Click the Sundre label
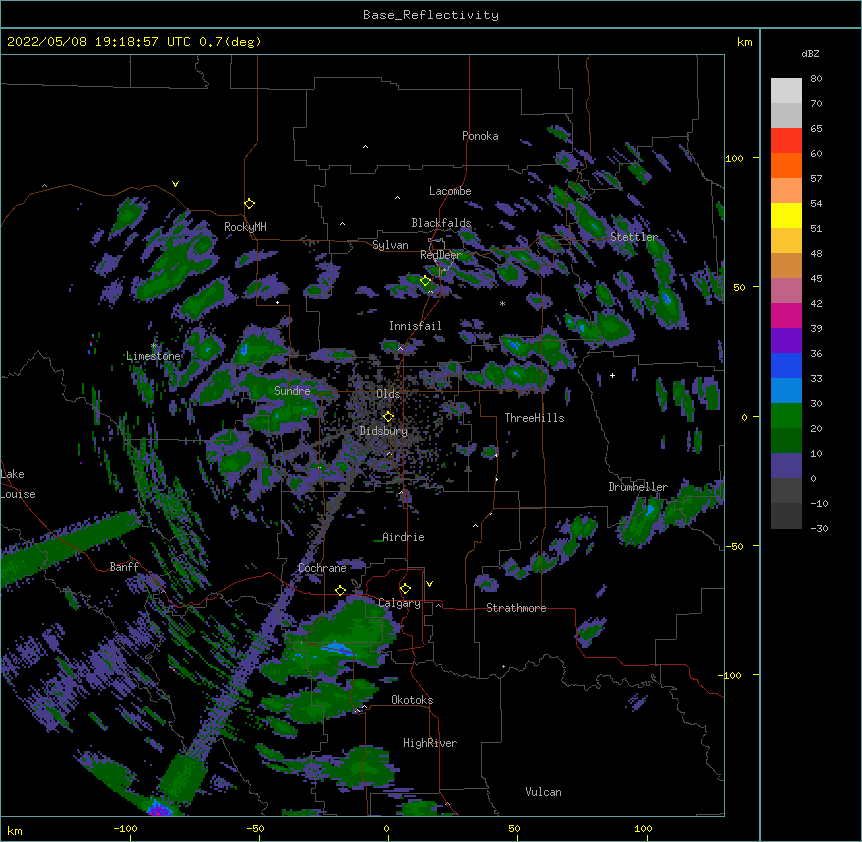 292,391
